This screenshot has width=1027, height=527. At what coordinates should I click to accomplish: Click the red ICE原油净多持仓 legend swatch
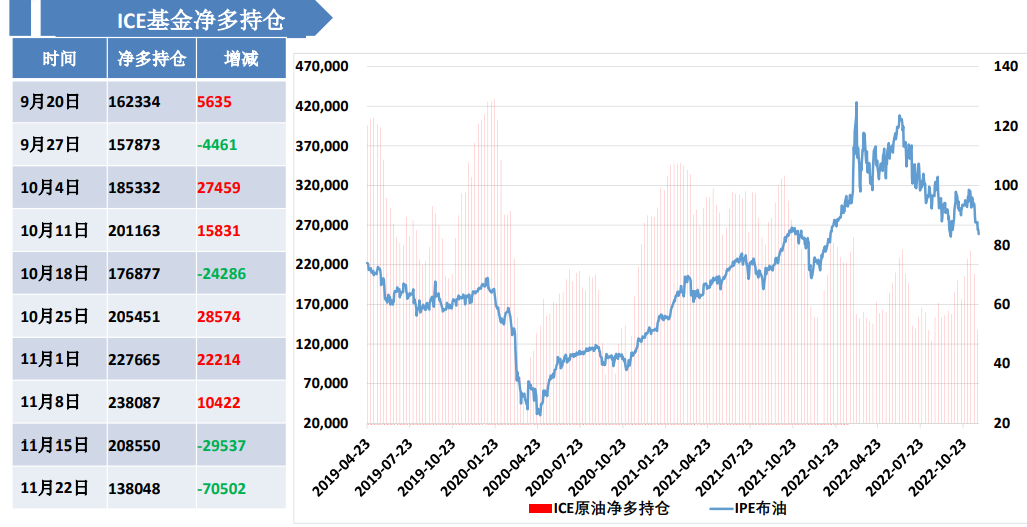(539, 509)
